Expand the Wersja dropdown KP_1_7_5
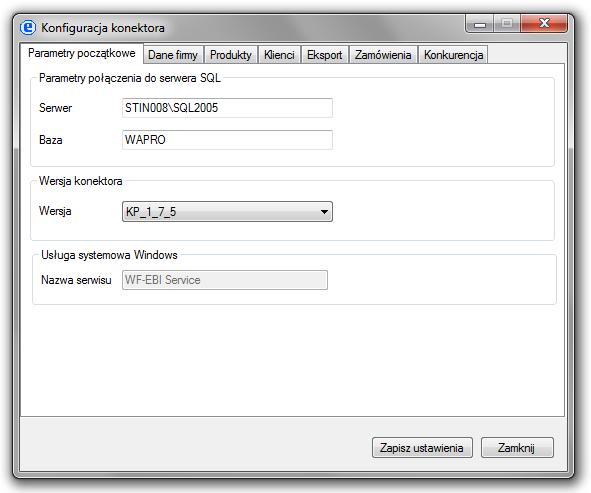Image resolution: width=591 pixels, height=493 pixels. coord(227,212)
